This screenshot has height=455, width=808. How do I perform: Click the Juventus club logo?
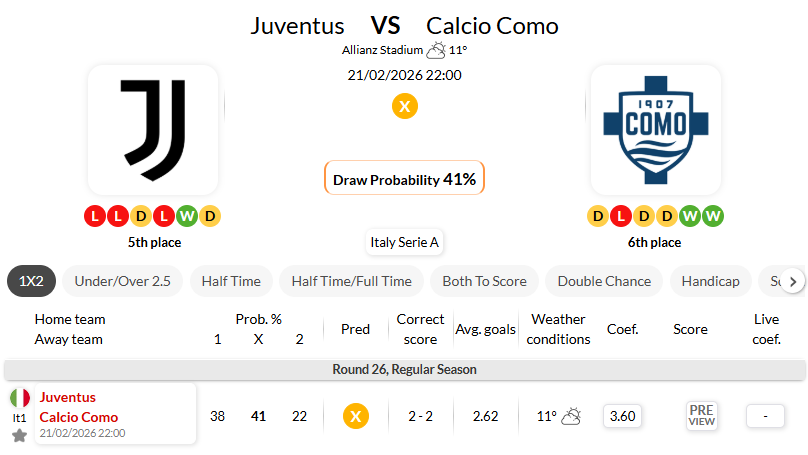tap(153, 130)
